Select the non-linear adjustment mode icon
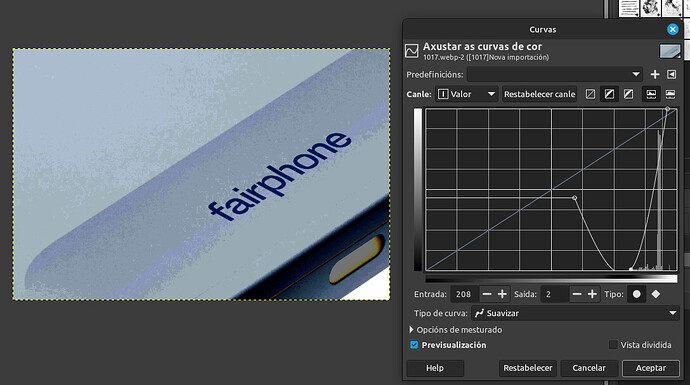690x385 pixels. click(x=609, y=94)
